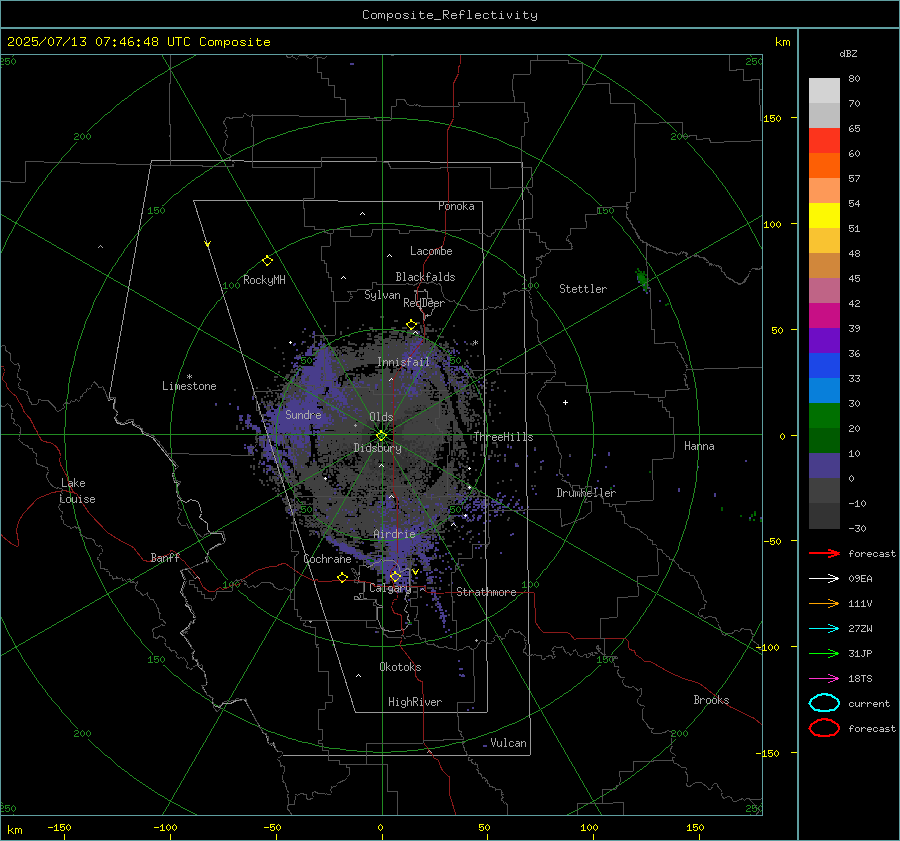Screen dimensions: 900x841
Task: Select the bright yellow 51 dBZ swatch
Action: 824,215
